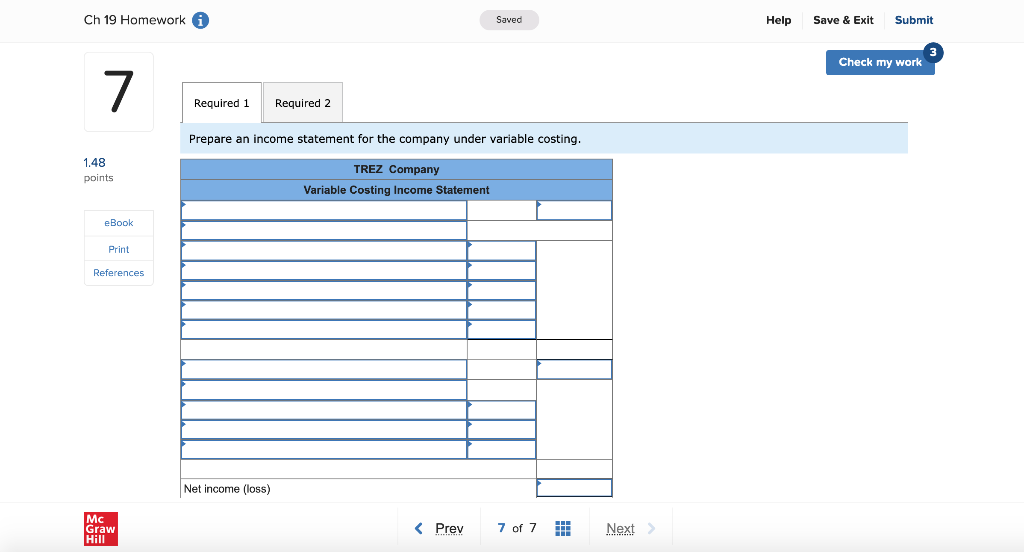The height and width of the screenshot is (552, 1024).
Task: Click the Next question link
Action: click(x=630, y=528)
